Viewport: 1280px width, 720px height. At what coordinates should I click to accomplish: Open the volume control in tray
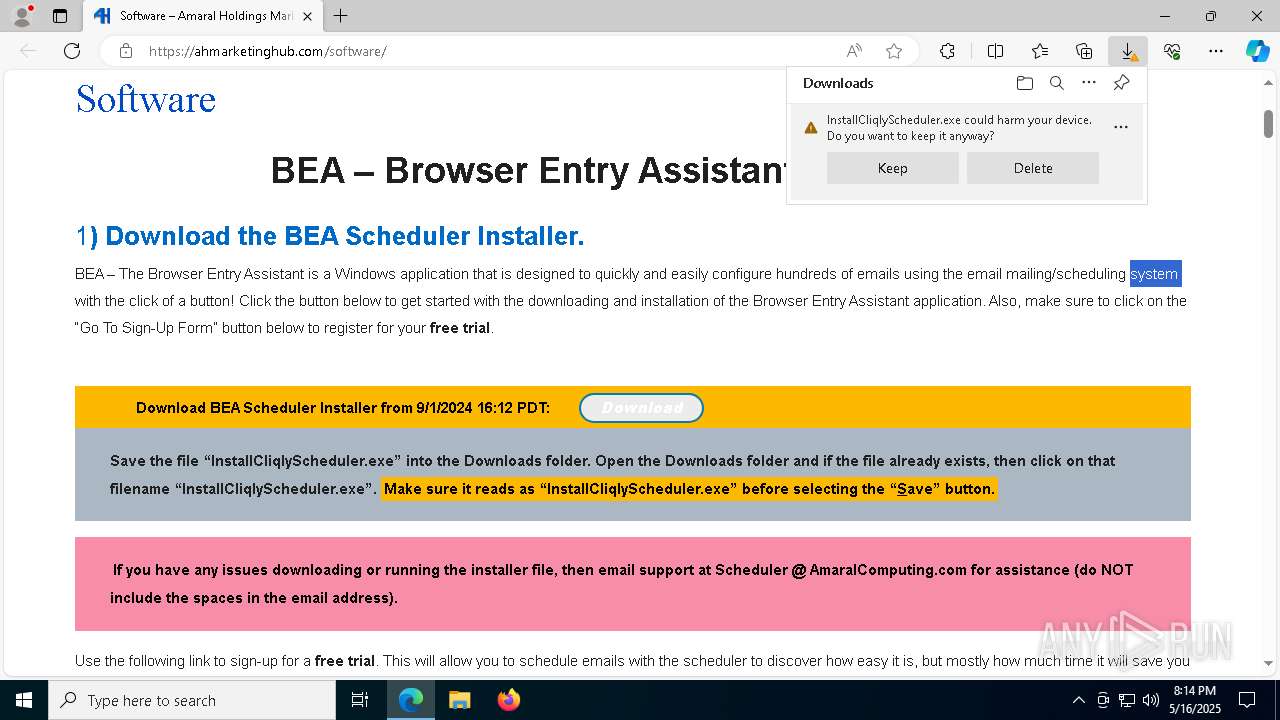point(1151,700)
